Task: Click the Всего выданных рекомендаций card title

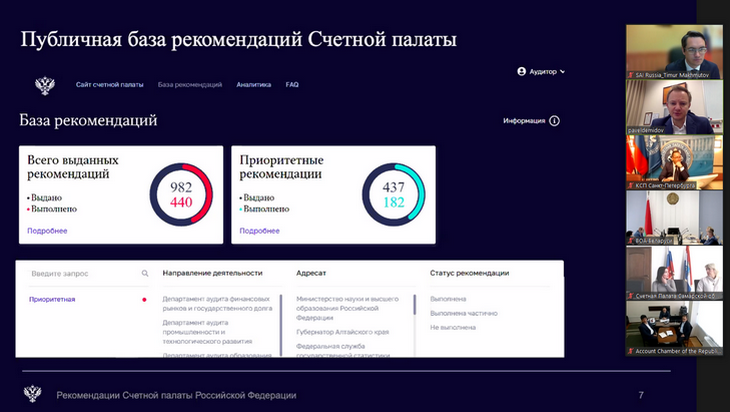Action: tap(73, 167)
